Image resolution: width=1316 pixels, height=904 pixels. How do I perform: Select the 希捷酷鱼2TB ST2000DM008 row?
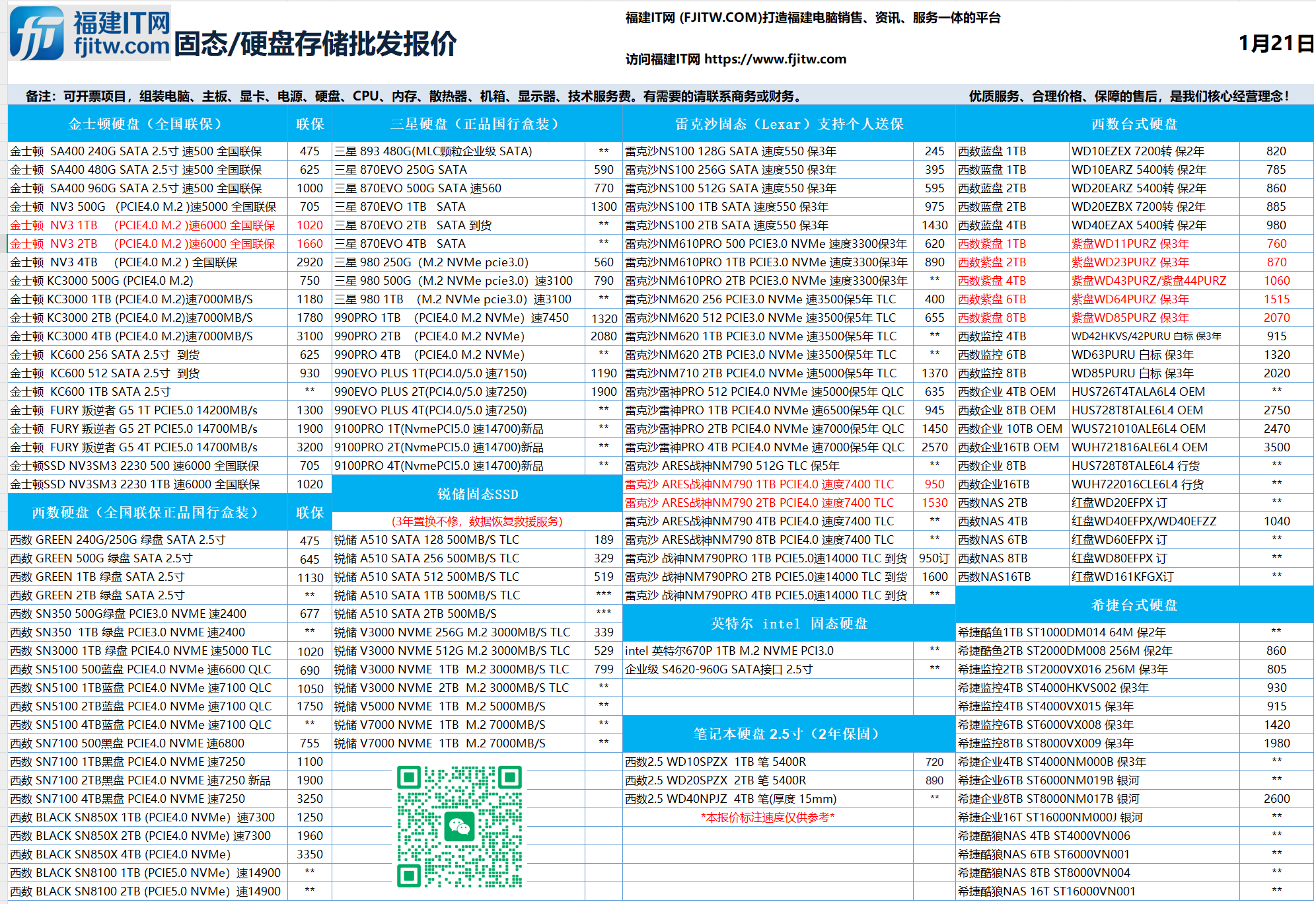1065,651
